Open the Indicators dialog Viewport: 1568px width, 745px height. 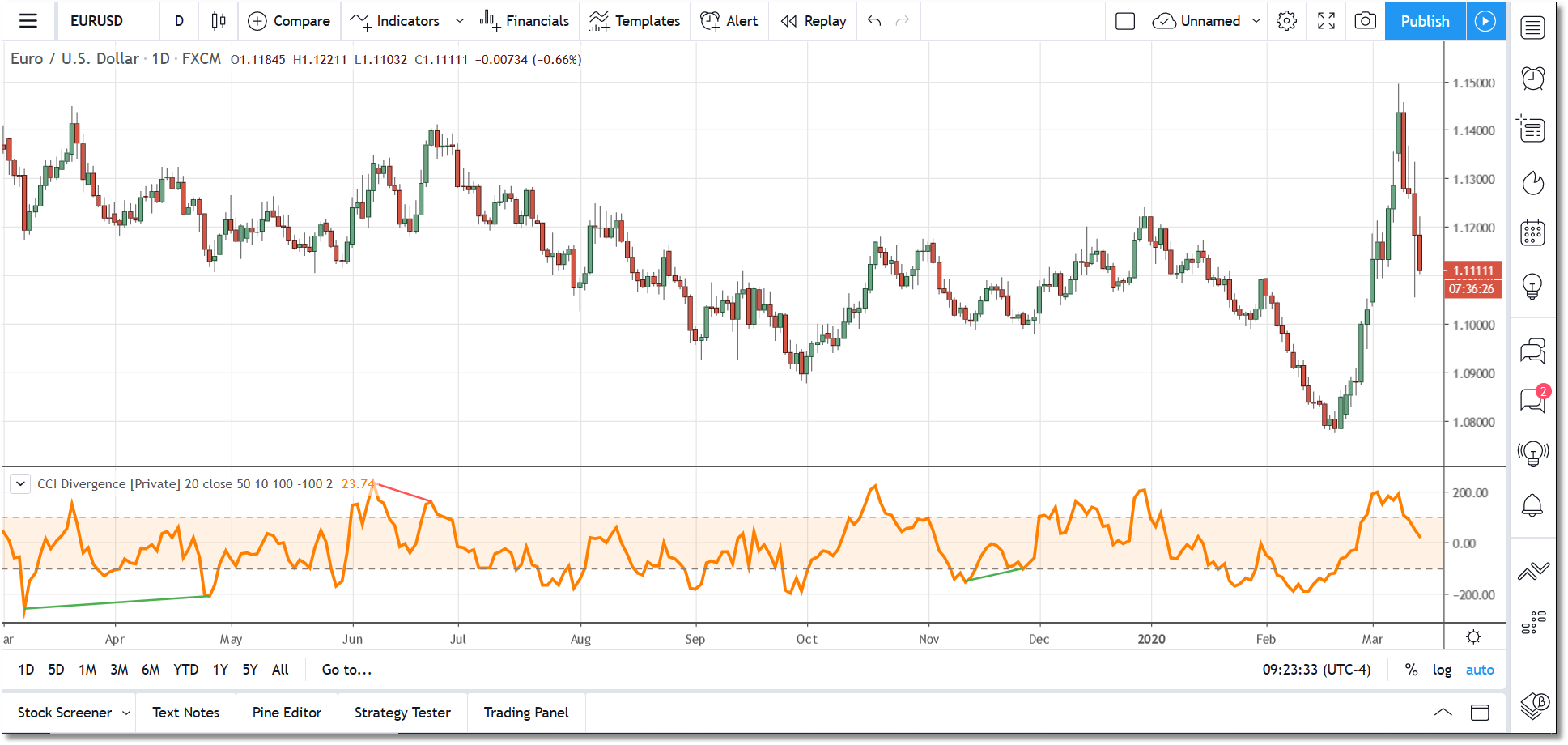(395, 21)
